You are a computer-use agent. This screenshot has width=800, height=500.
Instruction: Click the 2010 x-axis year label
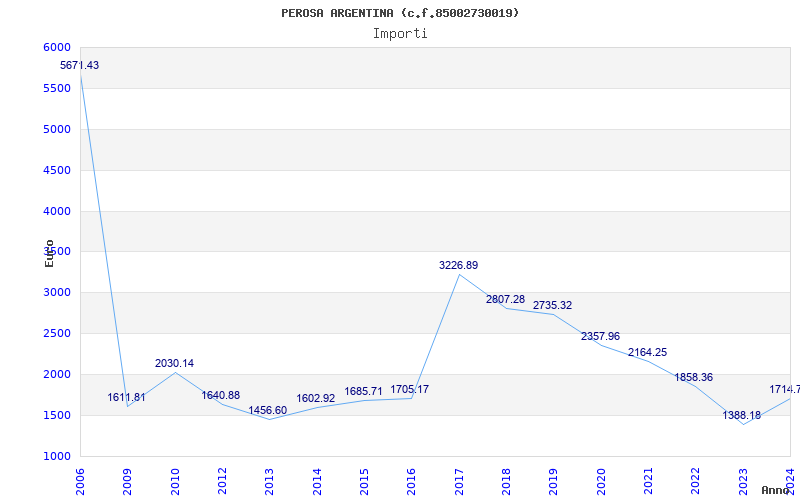coord(175,481)
